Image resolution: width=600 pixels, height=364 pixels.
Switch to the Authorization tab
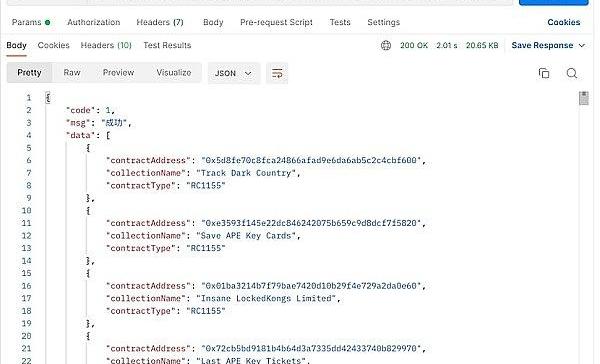coord(94,22)
